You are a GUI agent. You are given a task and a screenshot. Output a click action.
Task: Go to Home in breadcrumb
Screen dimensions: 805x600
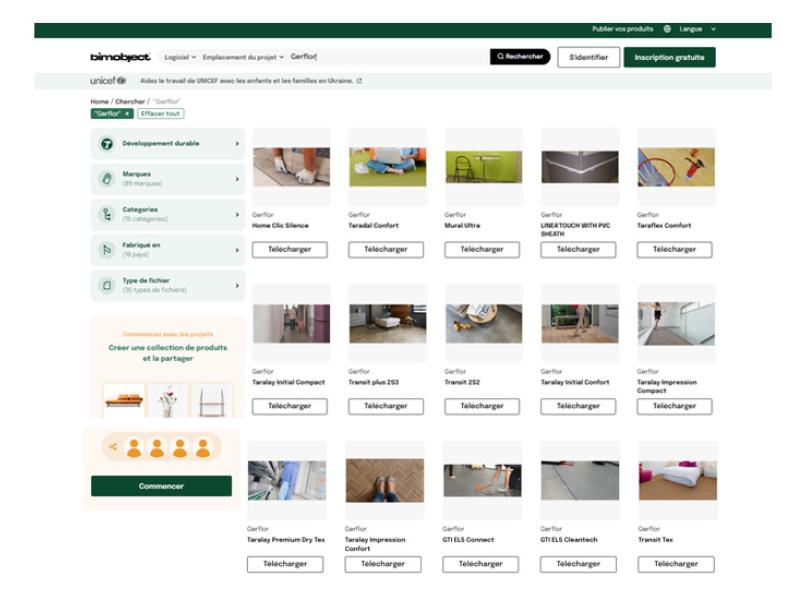[x=99, y=102]
